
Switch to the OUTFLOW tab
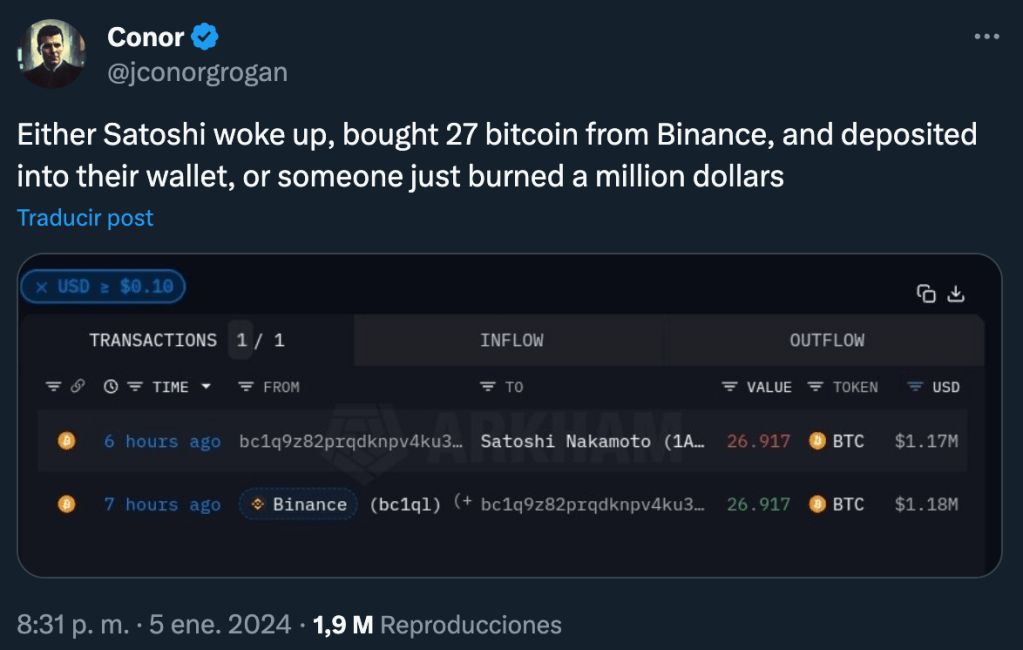827,340
